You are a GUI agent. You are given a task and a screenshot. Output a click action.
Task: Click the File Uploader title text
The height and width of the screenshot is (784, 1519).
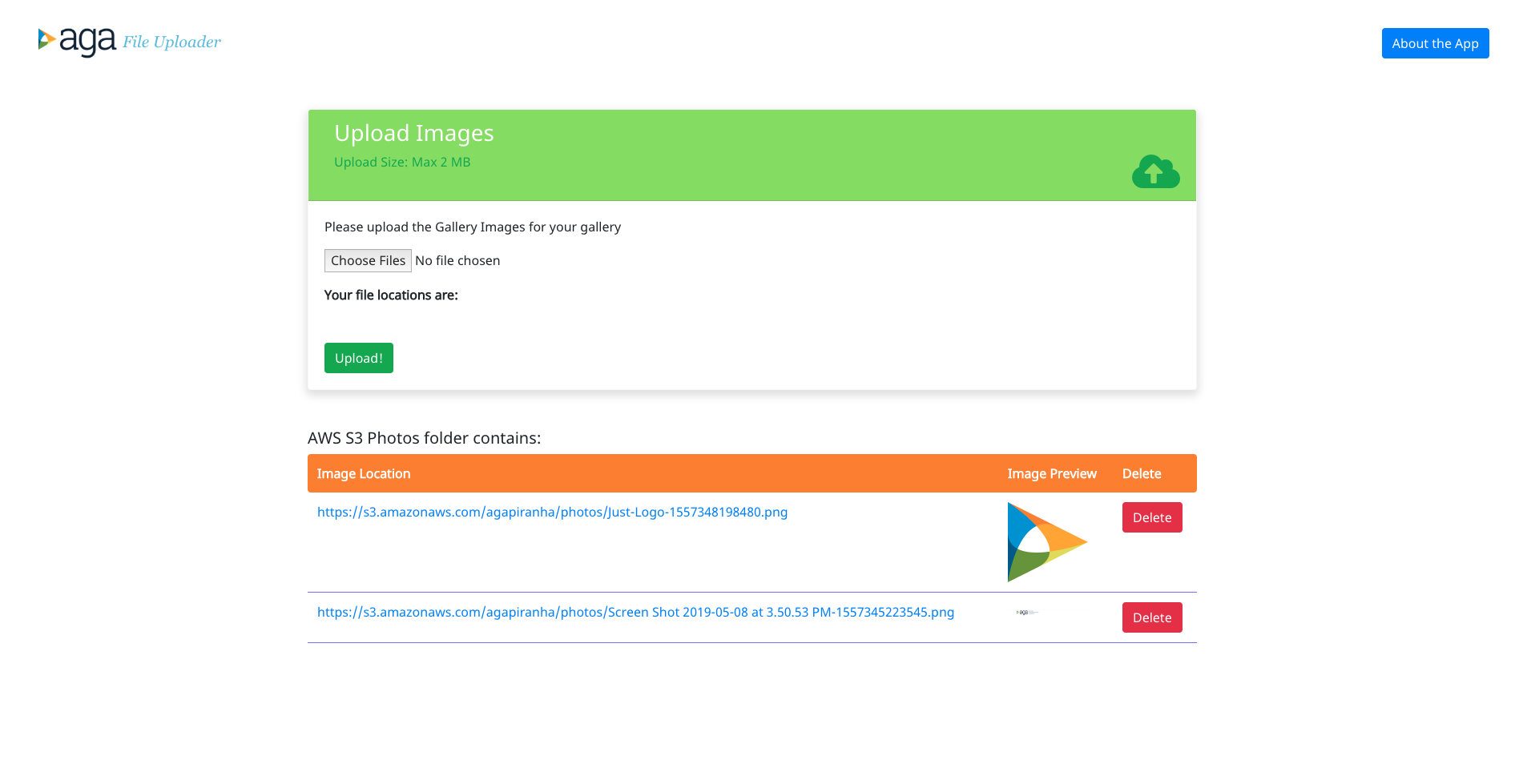click(171, 42)
